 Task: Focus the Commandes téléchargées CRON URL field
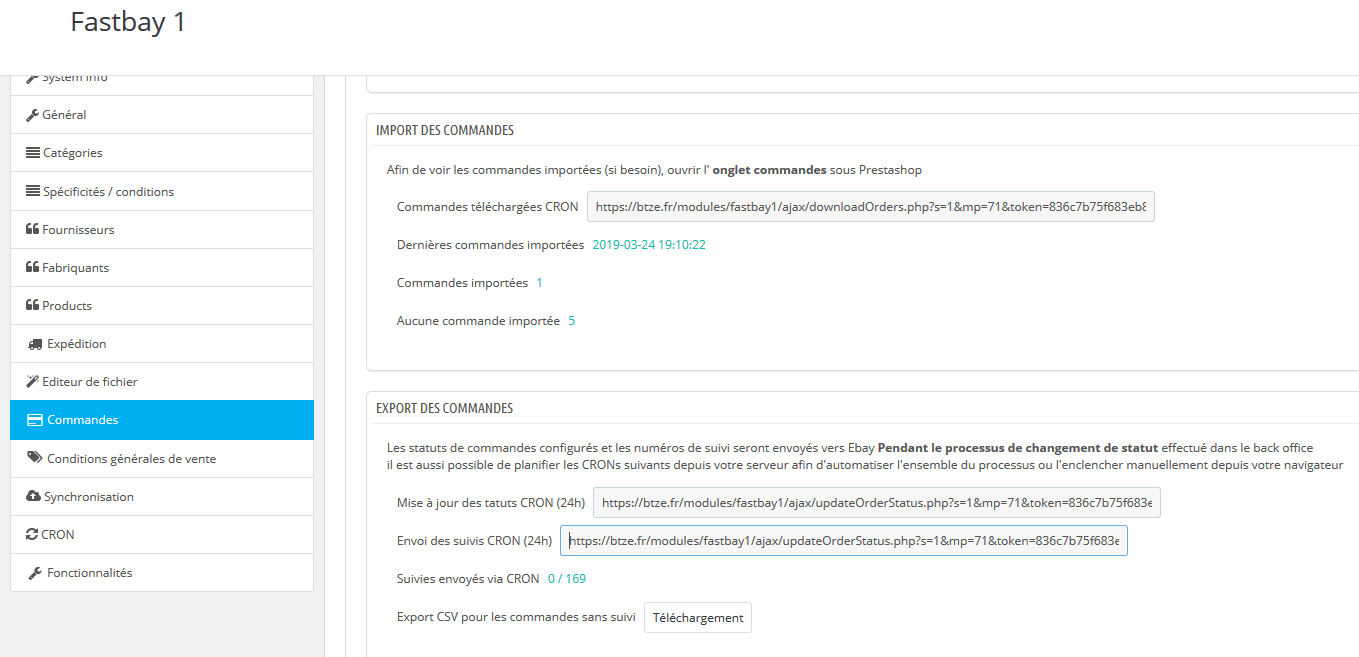[x=870, y=207]
